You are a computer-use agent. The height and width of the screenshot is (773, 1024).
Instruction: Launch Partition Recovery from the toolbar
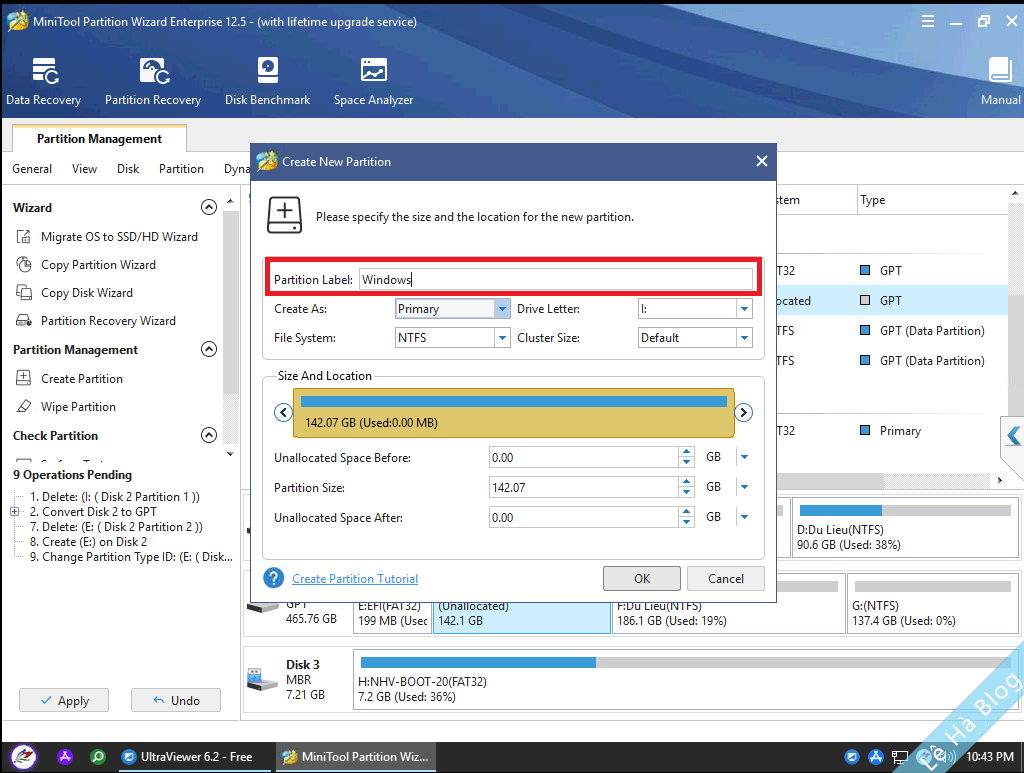[153, 81]
